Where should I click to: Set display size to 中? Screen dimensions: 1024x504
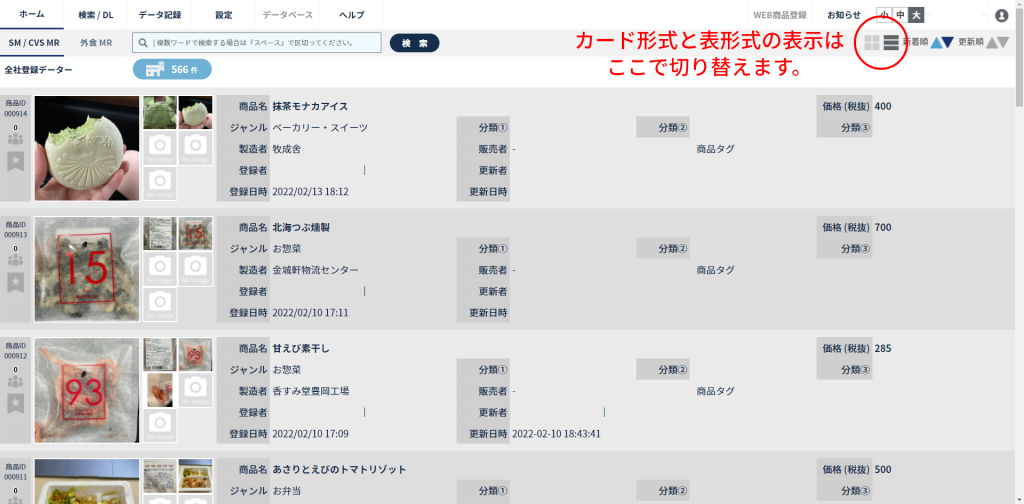[x=901, y=15]
